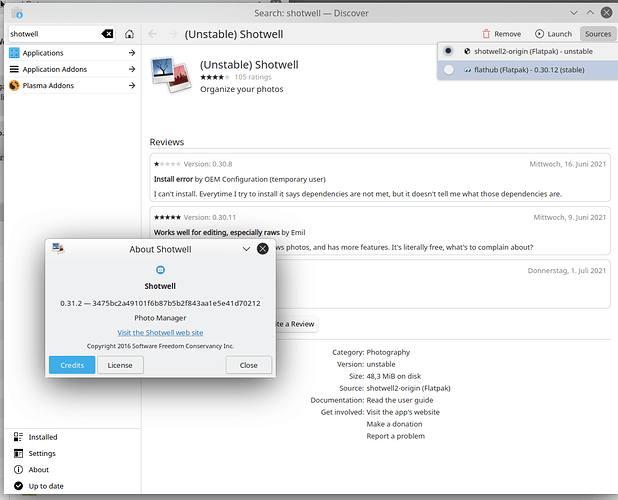
Task: Visit the Shotwell web site link
Action: pyautogui.click(x=160, y=333)
